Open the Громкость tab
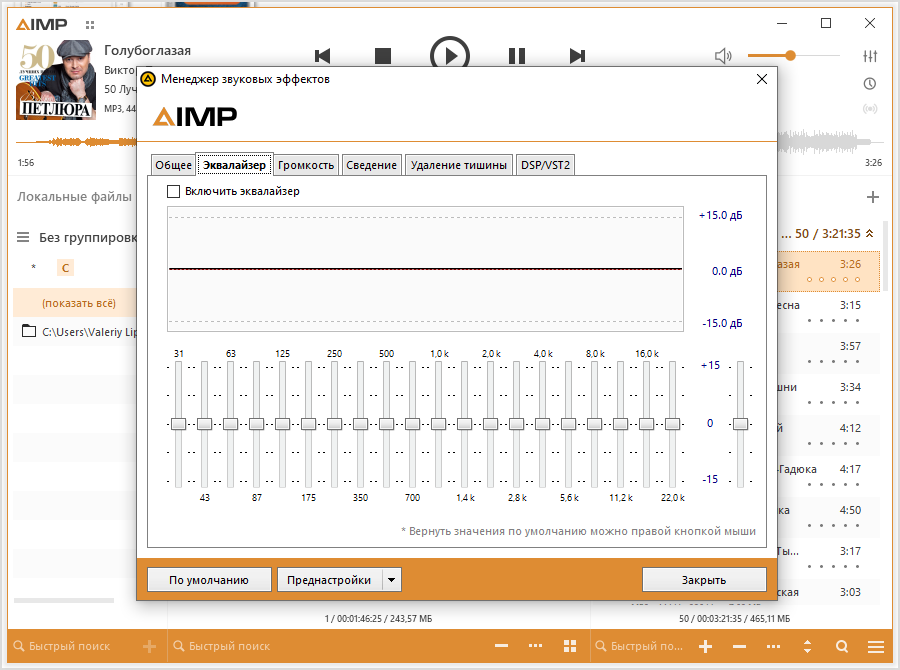 pyautogui.click(x=306, y=165)
